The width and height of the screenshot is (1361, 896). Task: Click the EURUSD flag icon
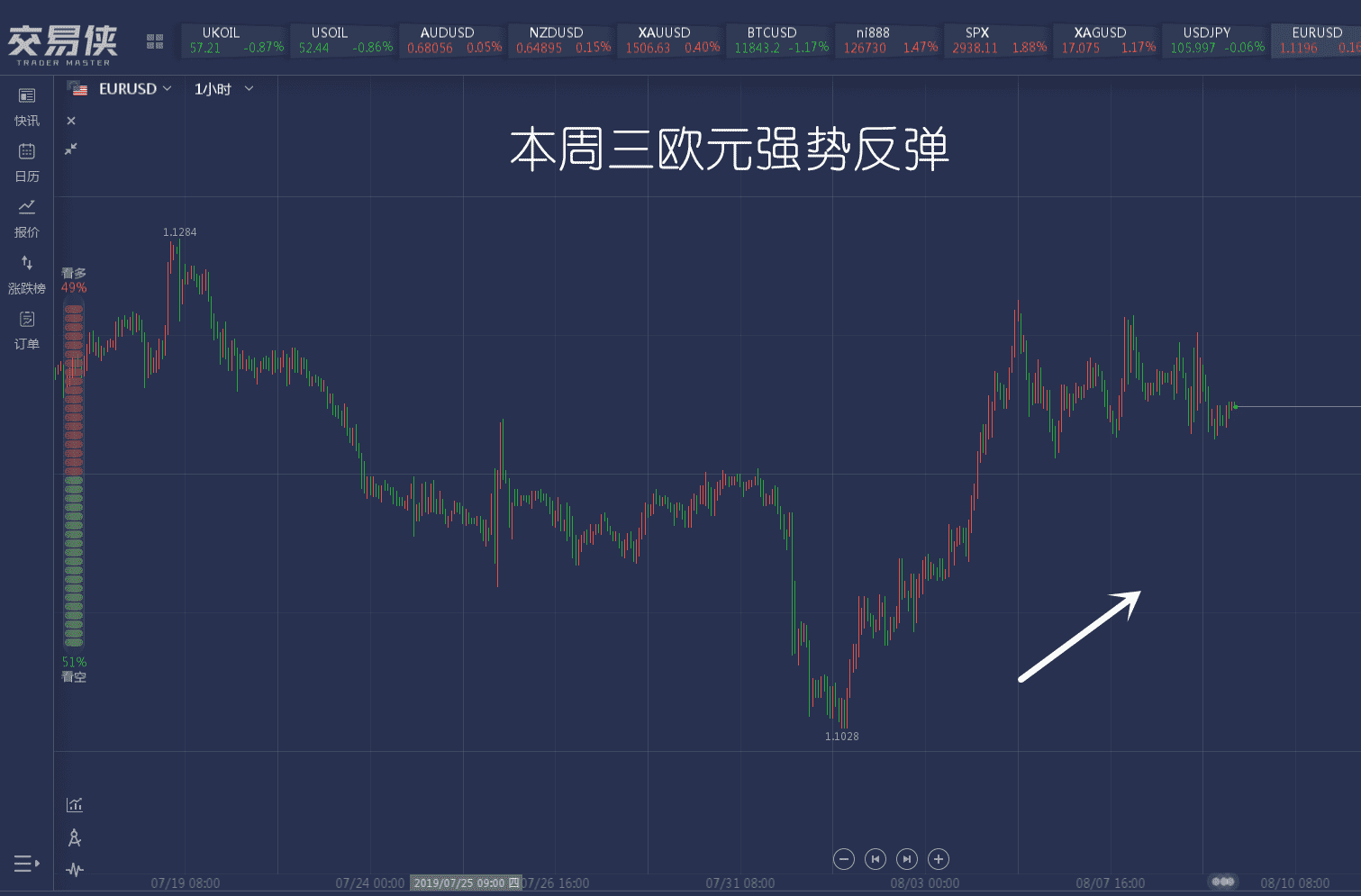tap(78, 88)
